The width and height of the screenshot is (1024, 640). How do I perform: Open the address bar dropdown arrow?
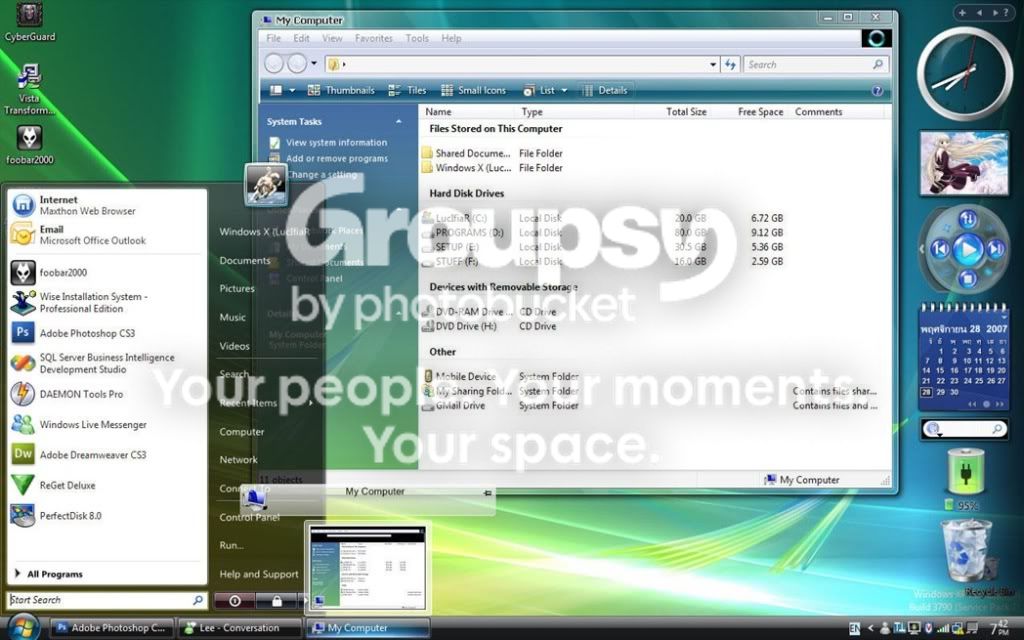tap(712, 65)
